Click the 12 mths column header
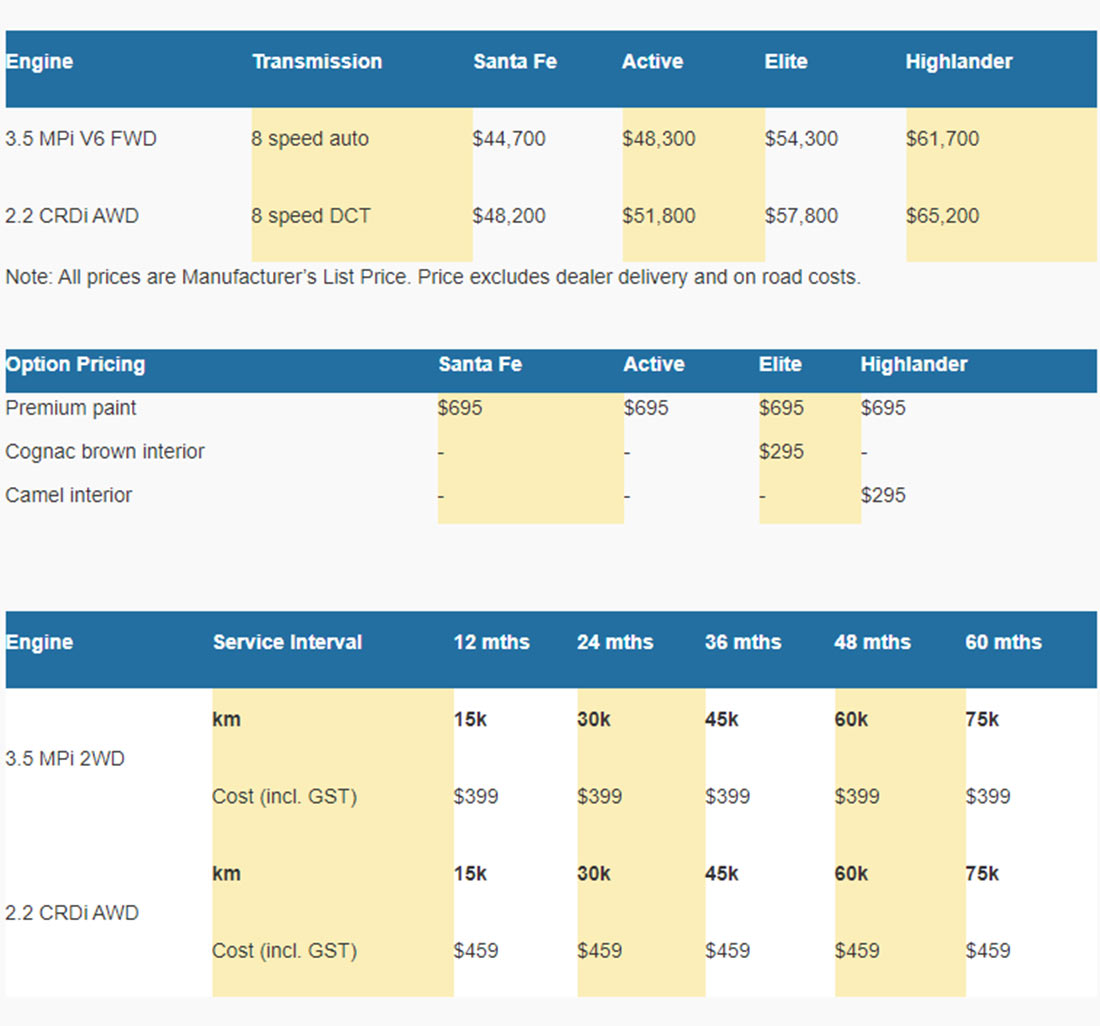The height and width of the screenshot is (1026, 1100). coord(491,643)
